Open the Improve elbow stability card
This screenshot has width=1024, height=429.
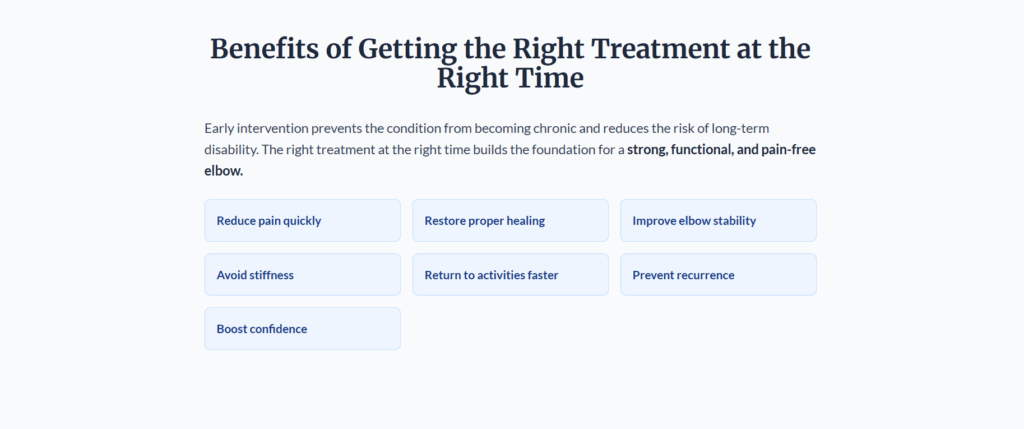point(718,220)
